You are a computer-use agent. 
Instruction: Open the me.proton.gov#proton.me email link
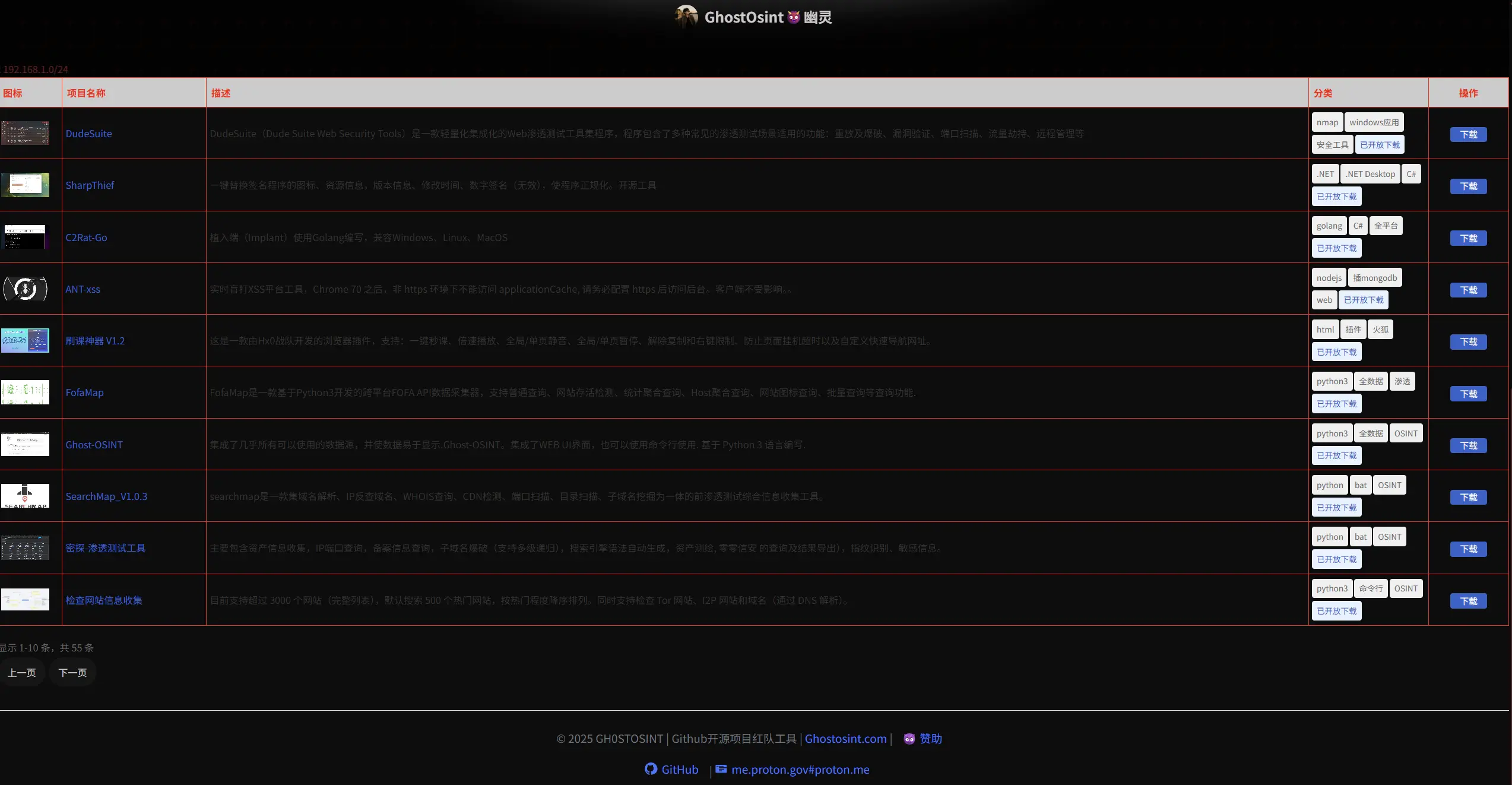800,770
